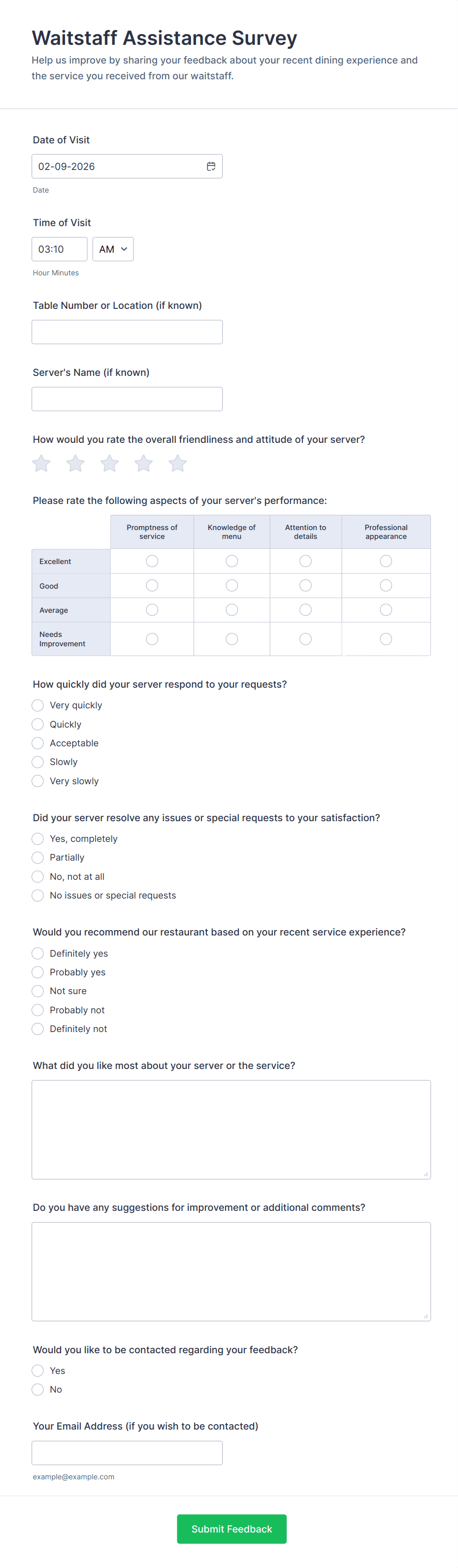Image resolution: width=458 pixels, height=1568 pixels.
Task: Select the fourth star for server attitude
Action: tap(143, 463)
